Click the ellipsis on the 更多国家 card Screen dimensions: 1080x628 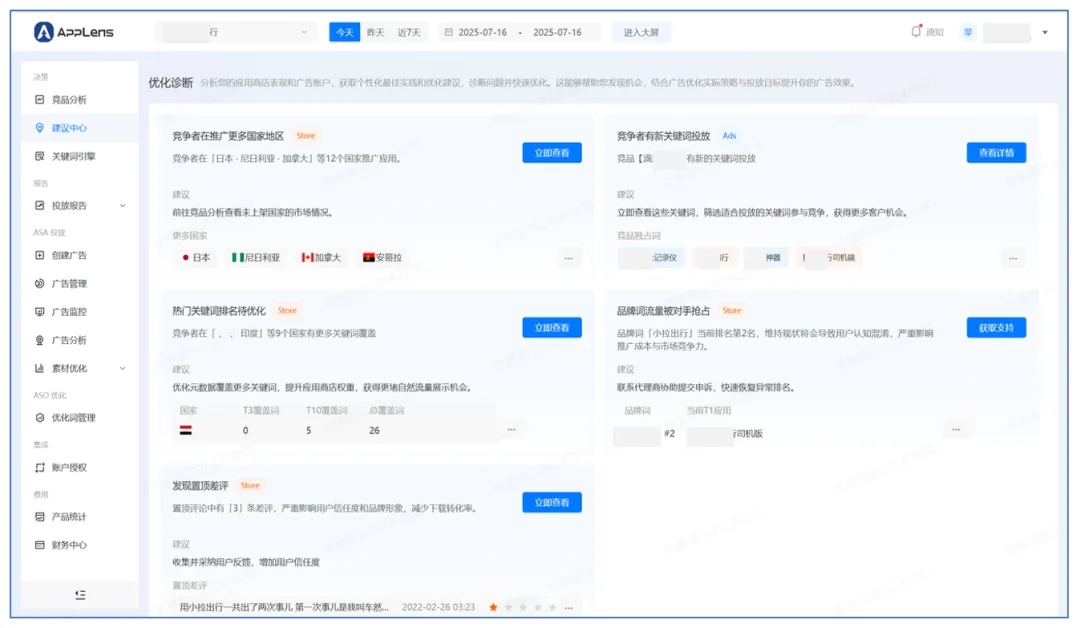point(568,257)
